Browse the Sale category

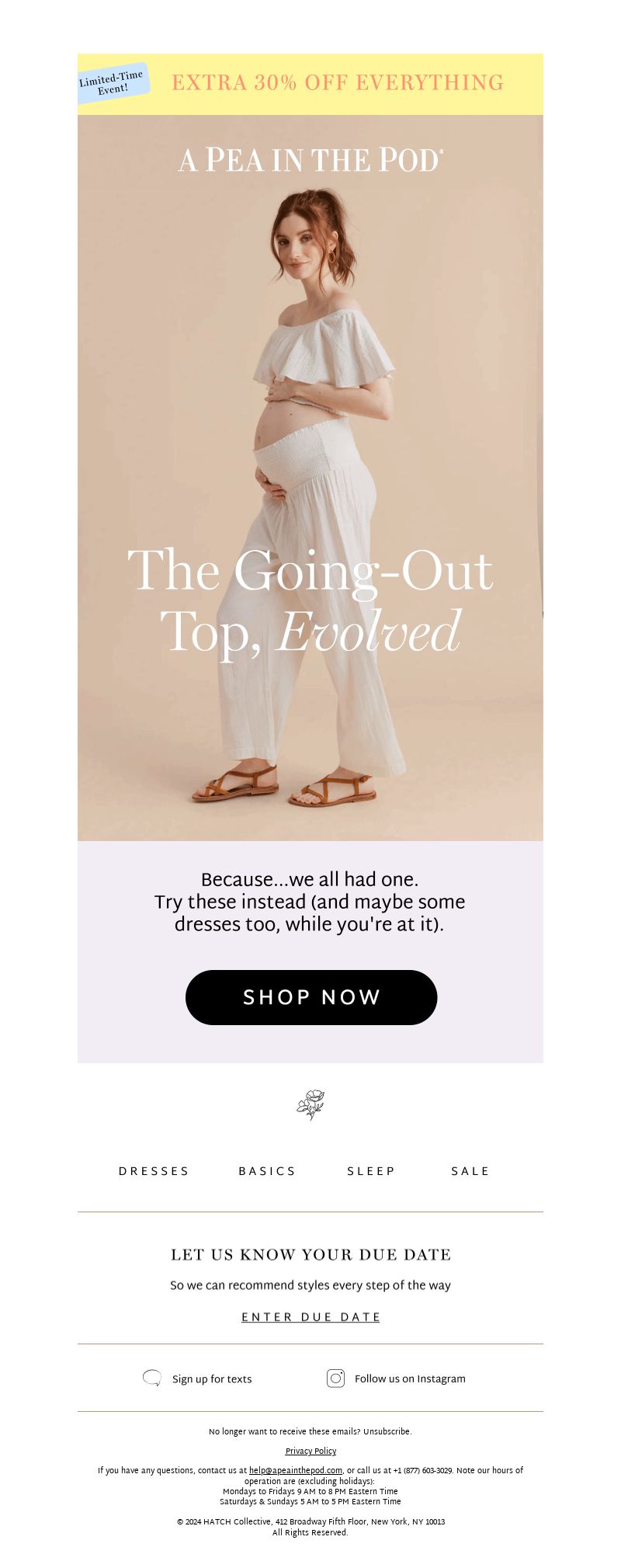click(x=470, y=1171)
